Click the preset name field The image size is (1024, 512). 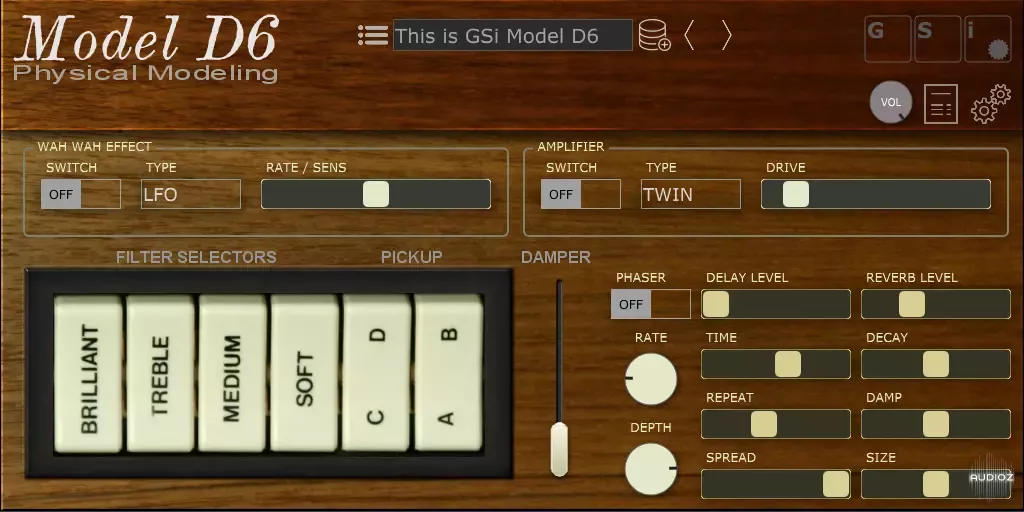click(x=513, y=35)
